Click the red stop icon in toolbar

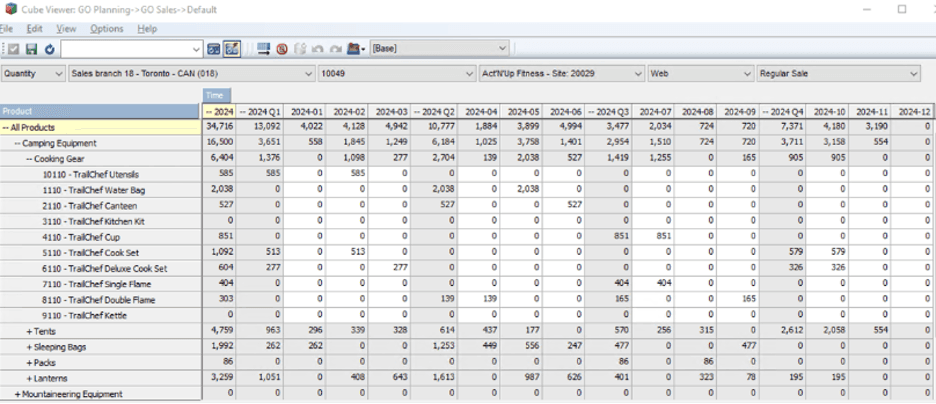point(281,48)
